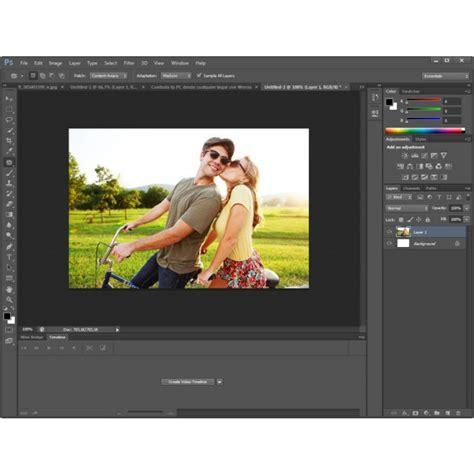Viewport: 474px width, 474px height.
Task: Add a Brightness/Contrast adjustment
Action: [405, 156]
